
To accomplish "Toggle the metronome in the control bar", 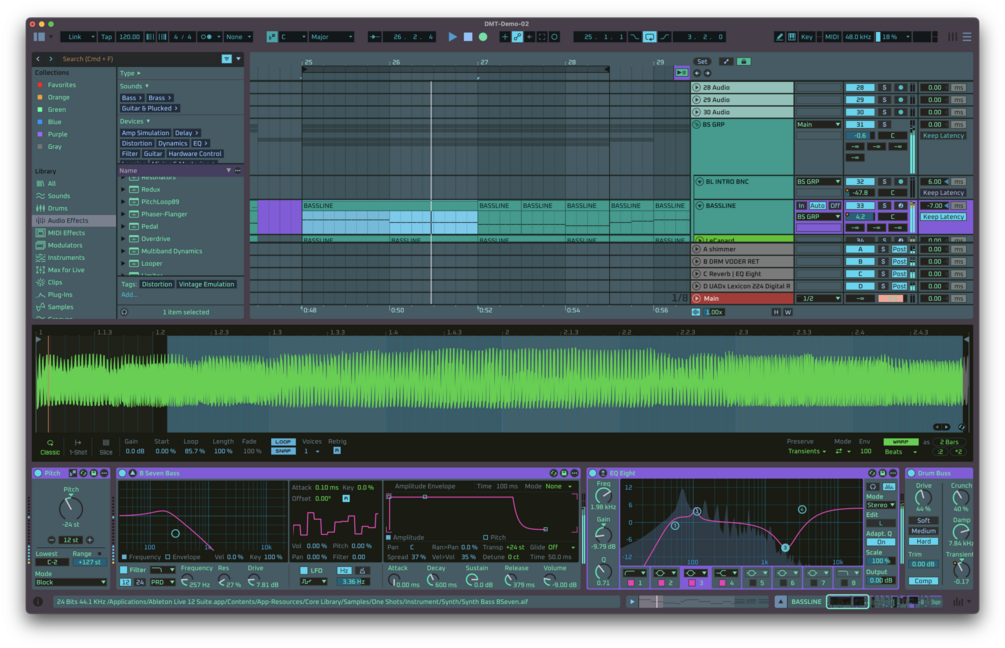I will pyautogui.click(x=207, y=37).
